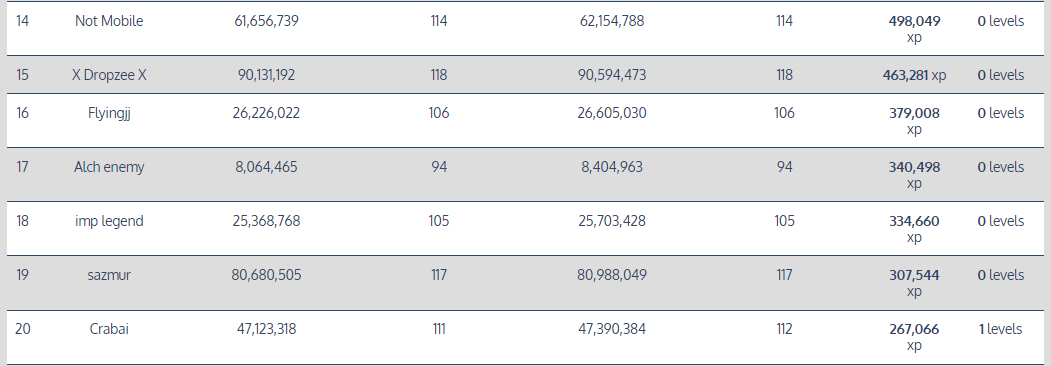
Task: Select start experience 8,064,465
Action: click(x=266, y=167)
